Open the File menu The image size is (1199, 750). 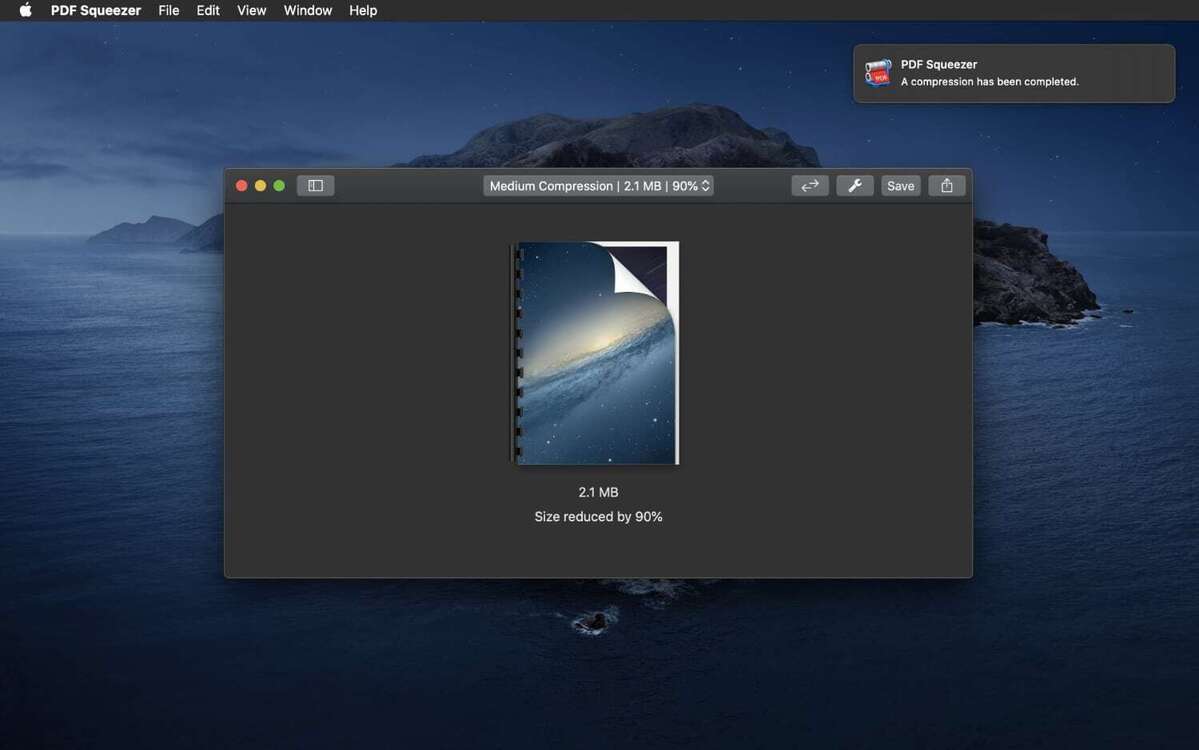pyautogui.click(x=168, y=11)
